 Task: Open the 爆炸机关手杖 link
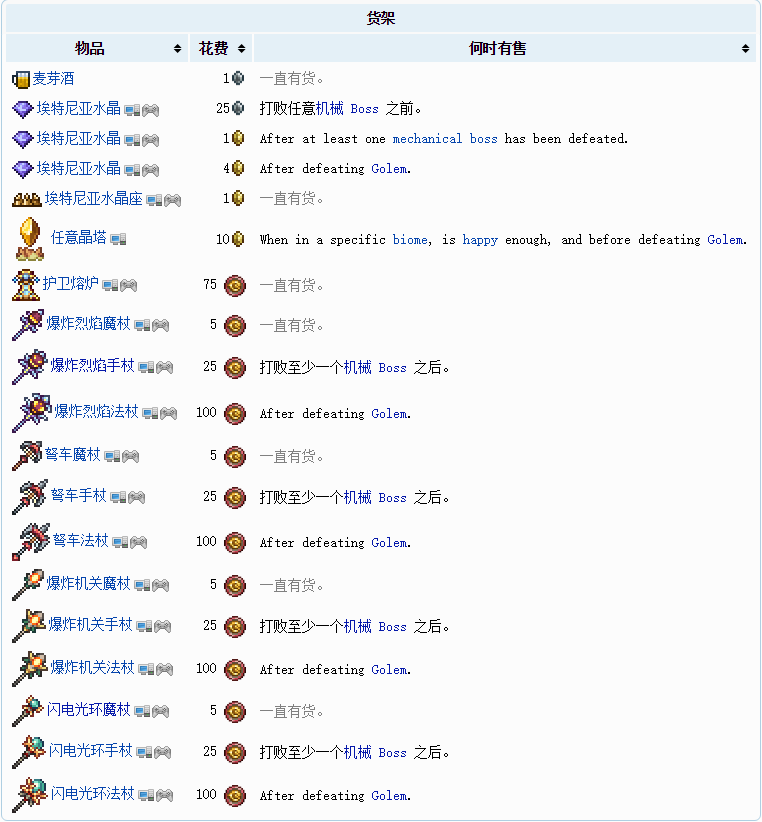click(x=90, y=624)
